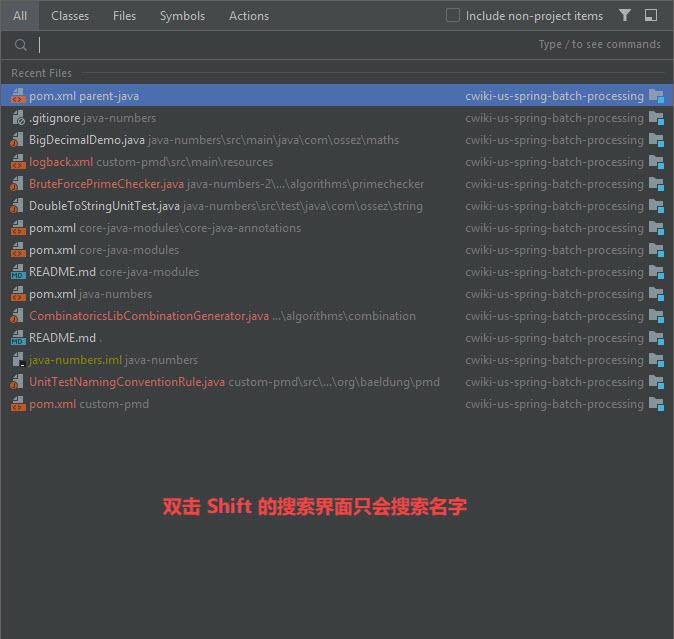The height and width of the screenshot is (639, 674).
Task: Open CombinatoricsLibCombinationGenerator.java result
Action: coord(337,315)
